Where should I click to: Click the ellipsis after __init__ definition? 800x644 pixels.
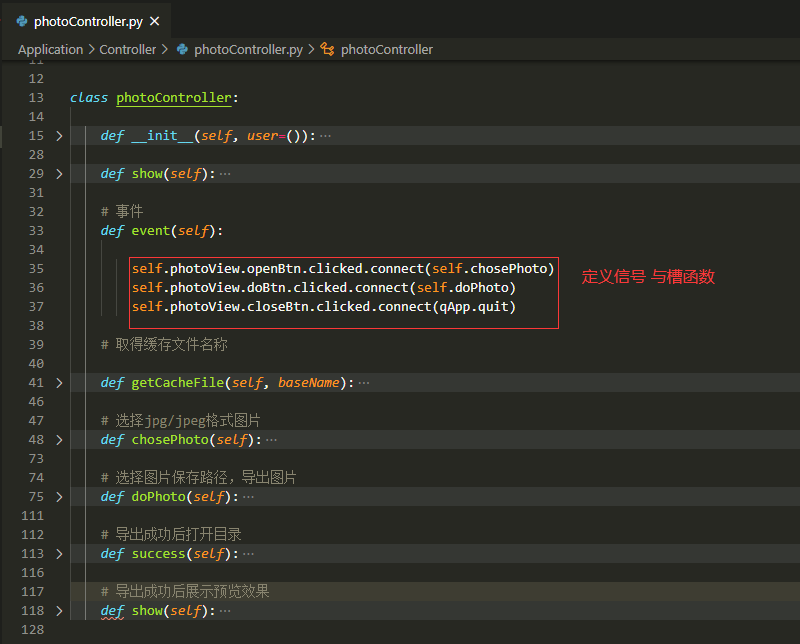[x=325, y=136]
